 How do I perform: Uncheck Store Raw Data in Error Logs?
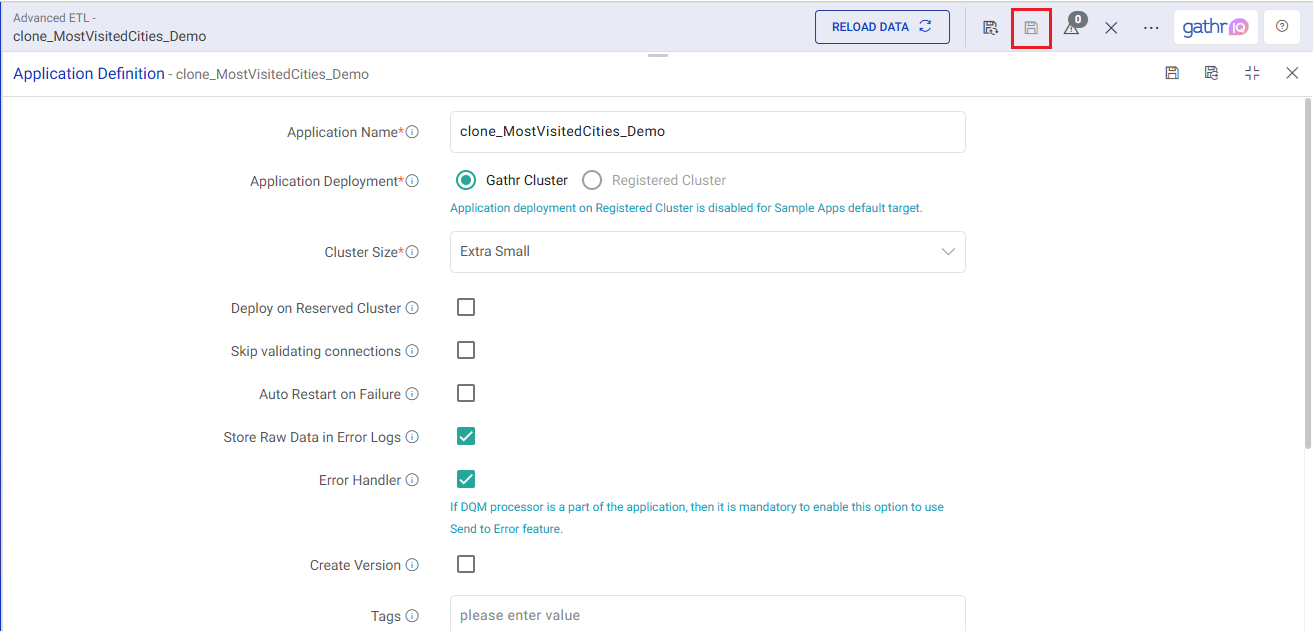click(466, 436)
